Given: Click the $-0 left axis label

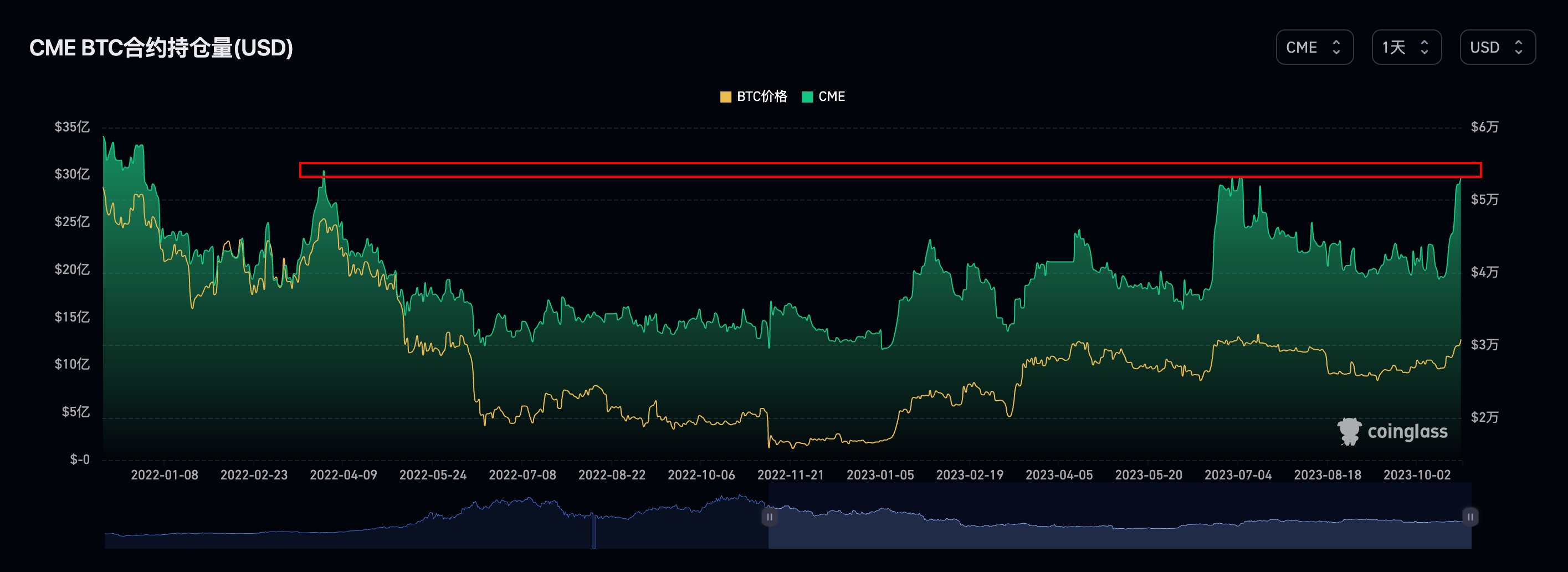Looking at the screenshot, I should point(80,459).
